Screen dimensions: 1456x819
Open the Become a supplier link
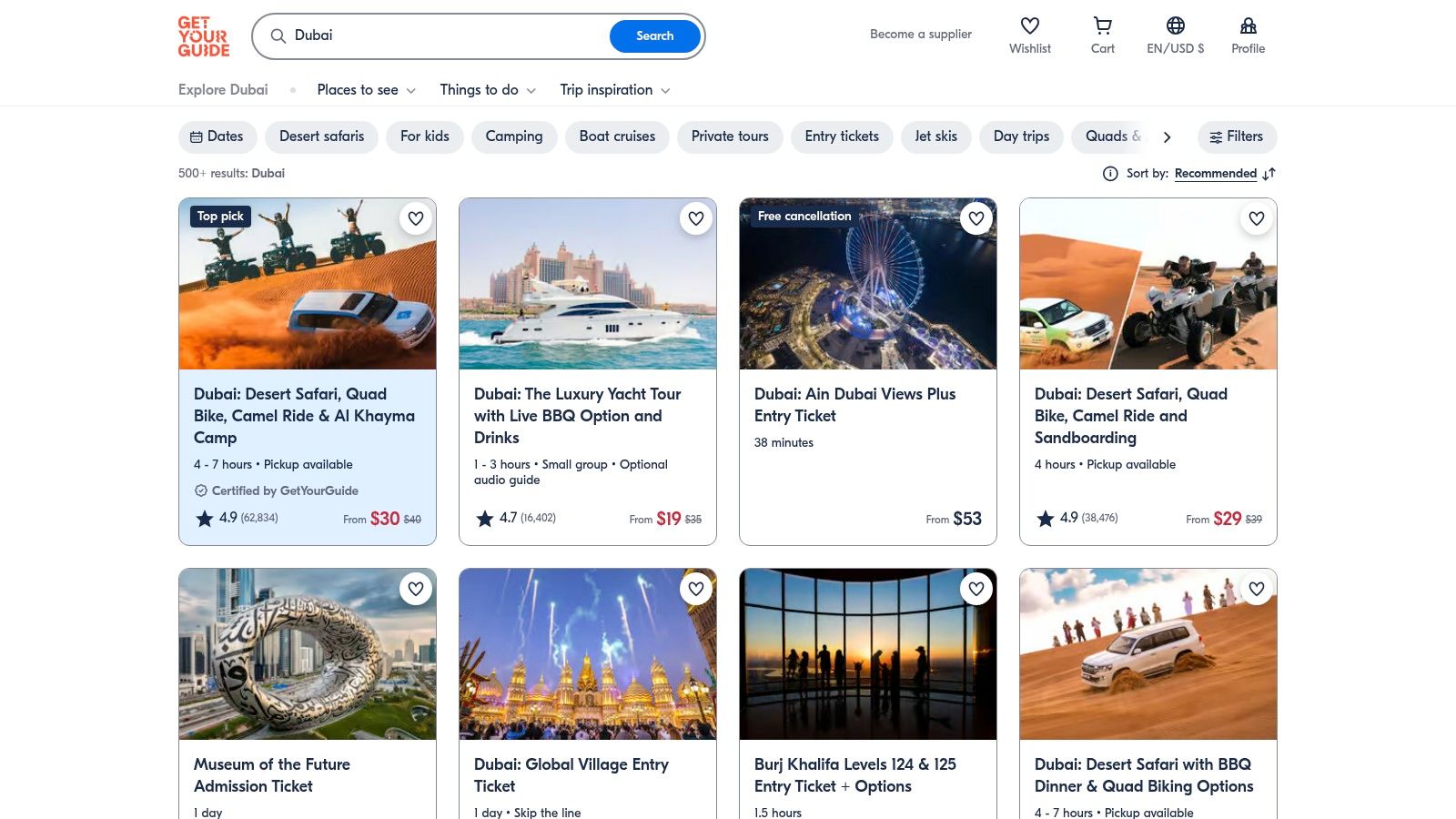[x=920, y=34]
